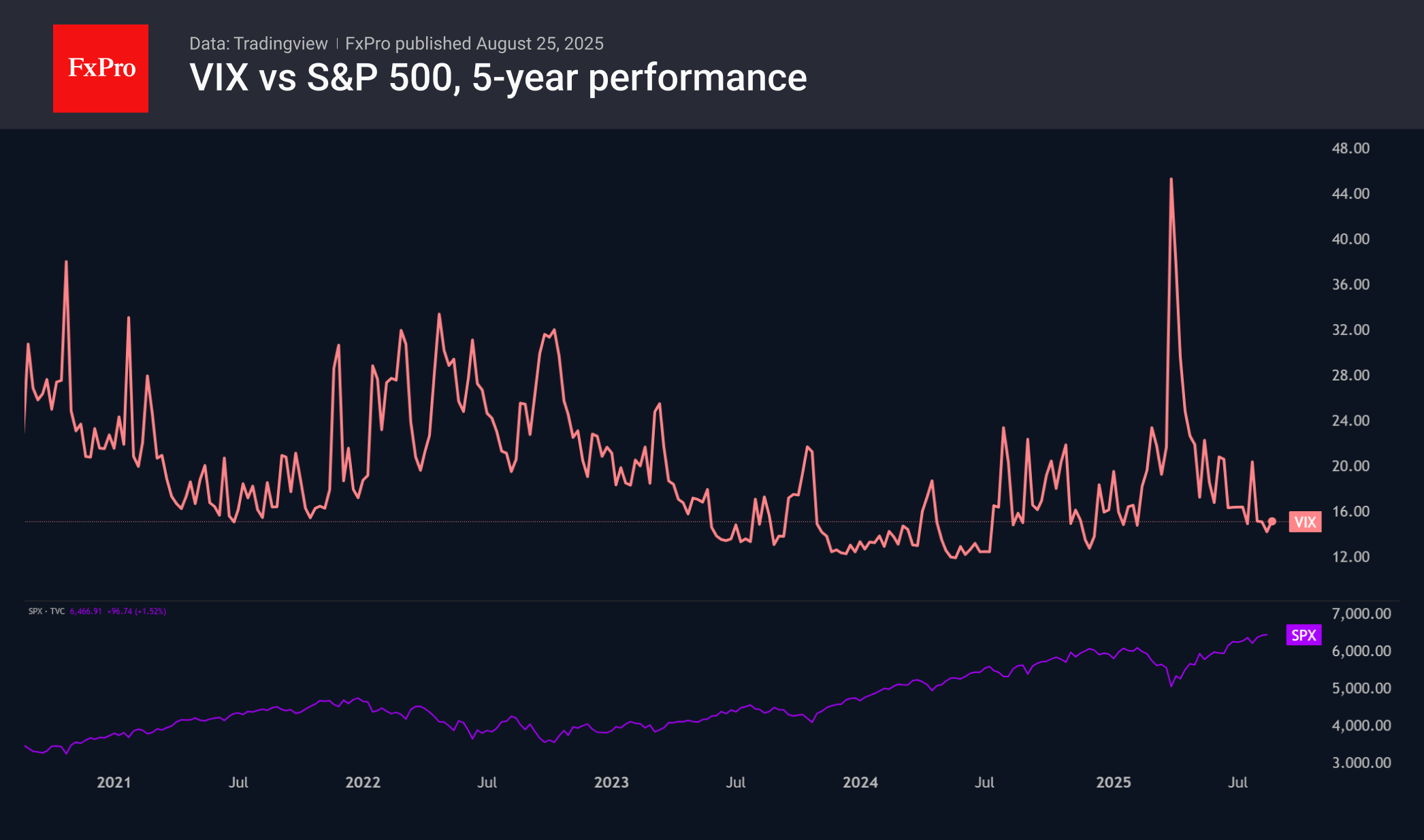This screenshot has width=1424, height=840.
Task: Click the 3,000.00 value on SPX scale
Action: (x=1361, y=762)
